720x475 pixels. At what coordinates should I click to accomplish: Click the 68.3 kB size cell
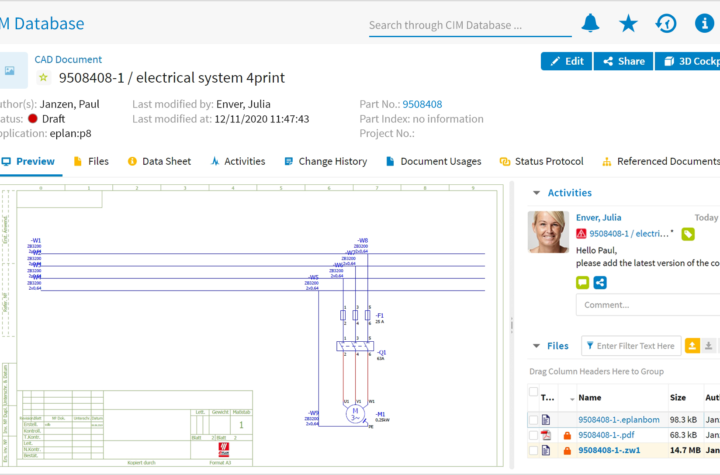tap(683, 435)
